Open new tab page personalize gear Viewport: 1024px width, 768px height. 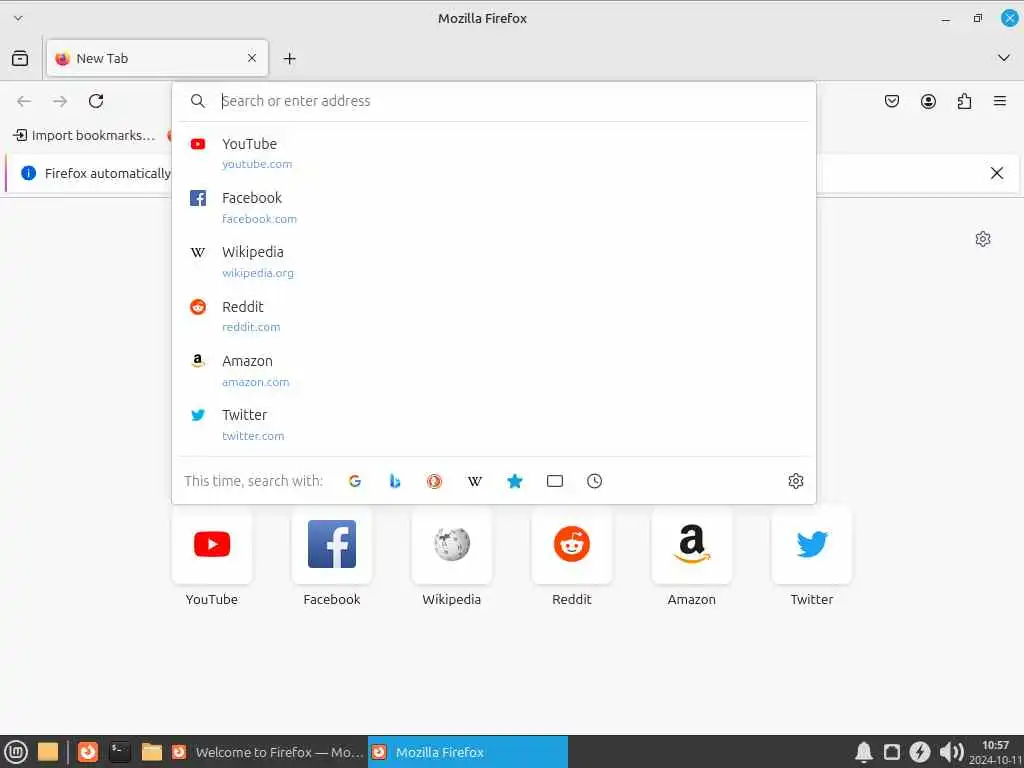[983, 239]
